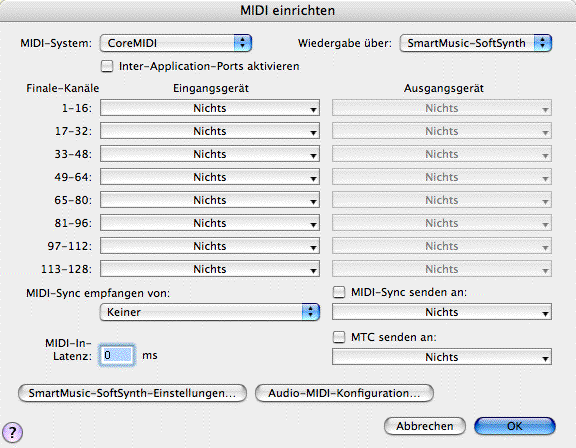Open Audio-MIDI-Konfiguration button

tap(344, 393)
